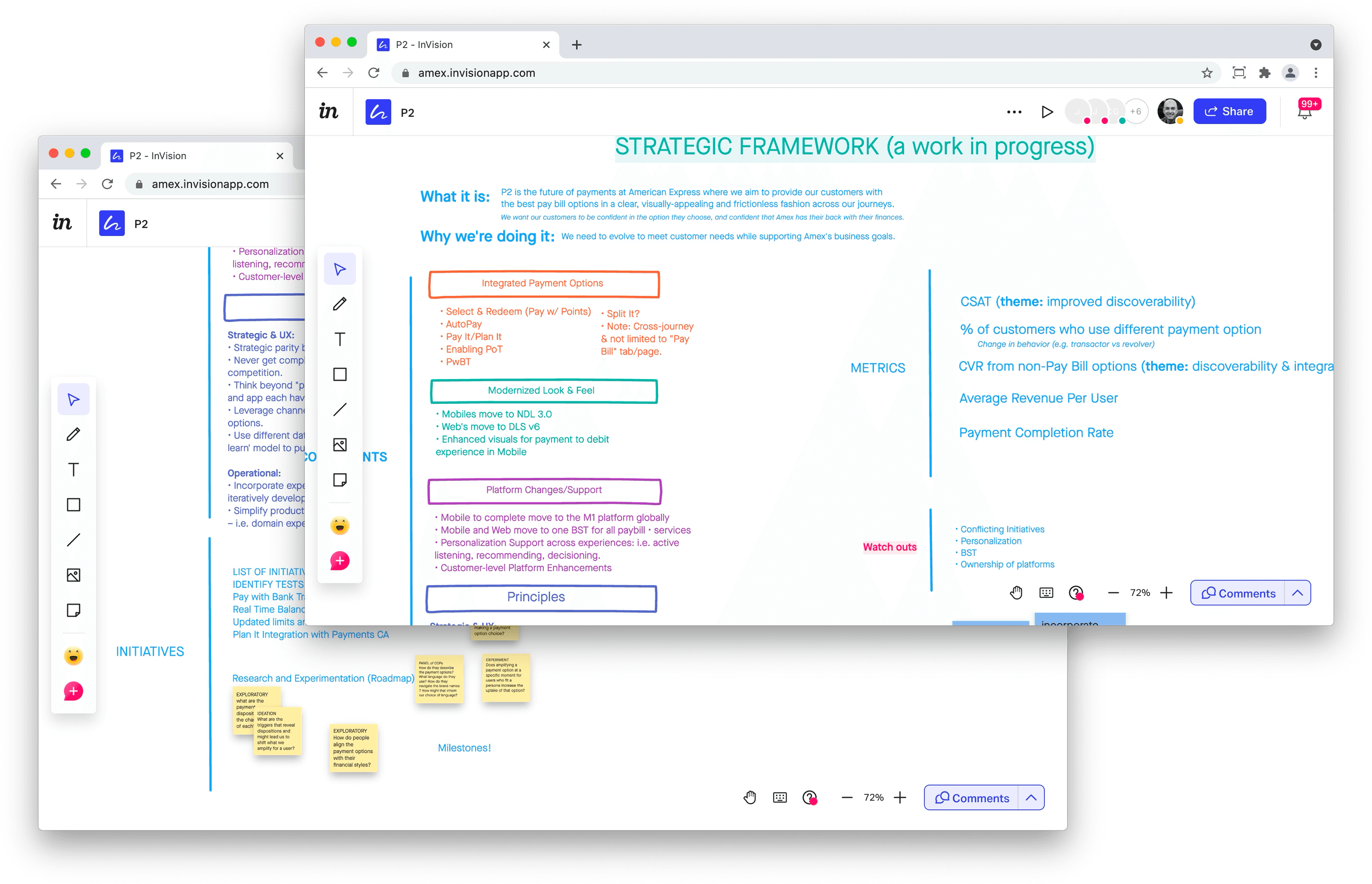The width and height of the screenshot is (1372, 884).
Task: Click the pink add-comment button in front toolbar
Action: (340, 561)
